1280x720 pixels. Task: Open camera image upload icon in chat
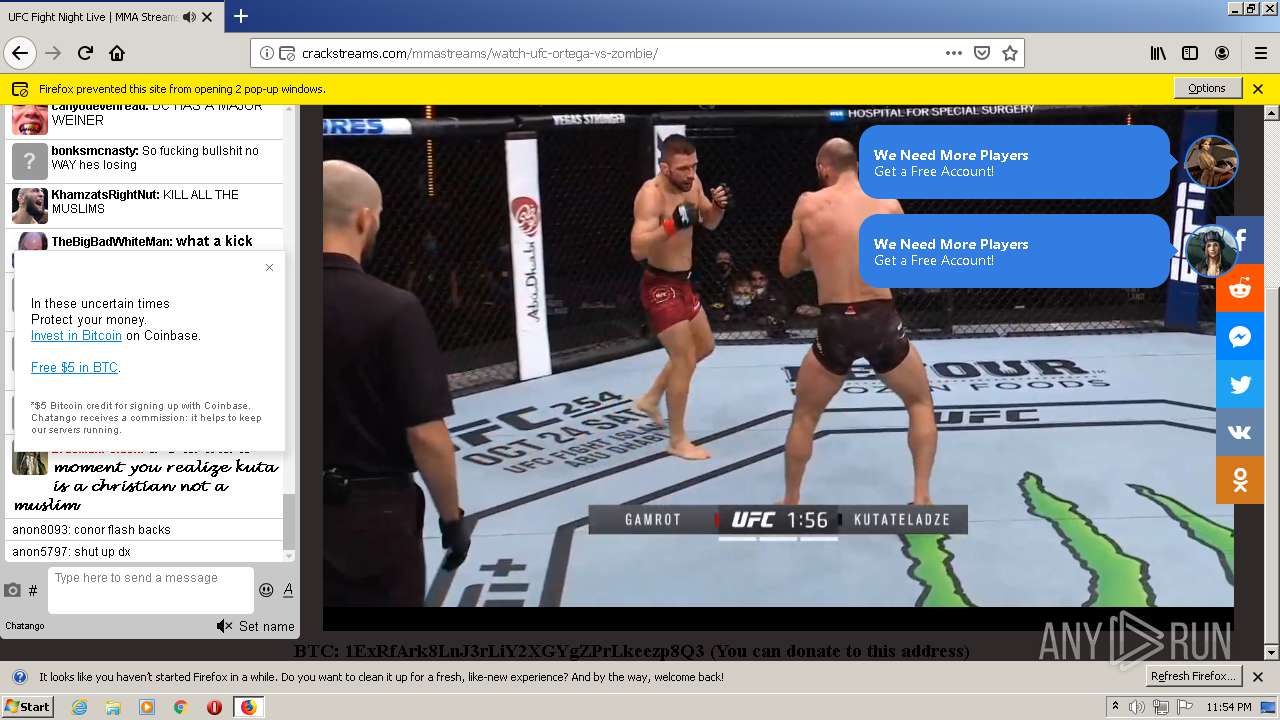click(x=12, y=590)
